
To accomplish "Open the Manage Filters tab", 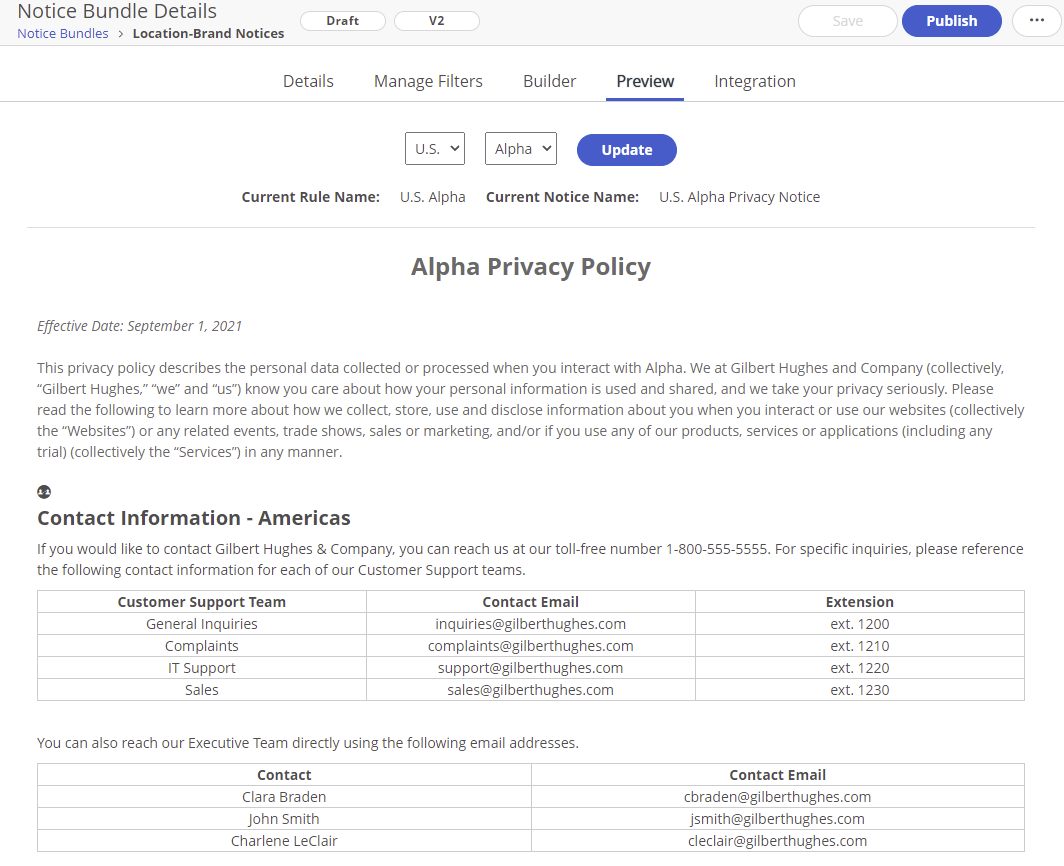I will coord(428,81).
